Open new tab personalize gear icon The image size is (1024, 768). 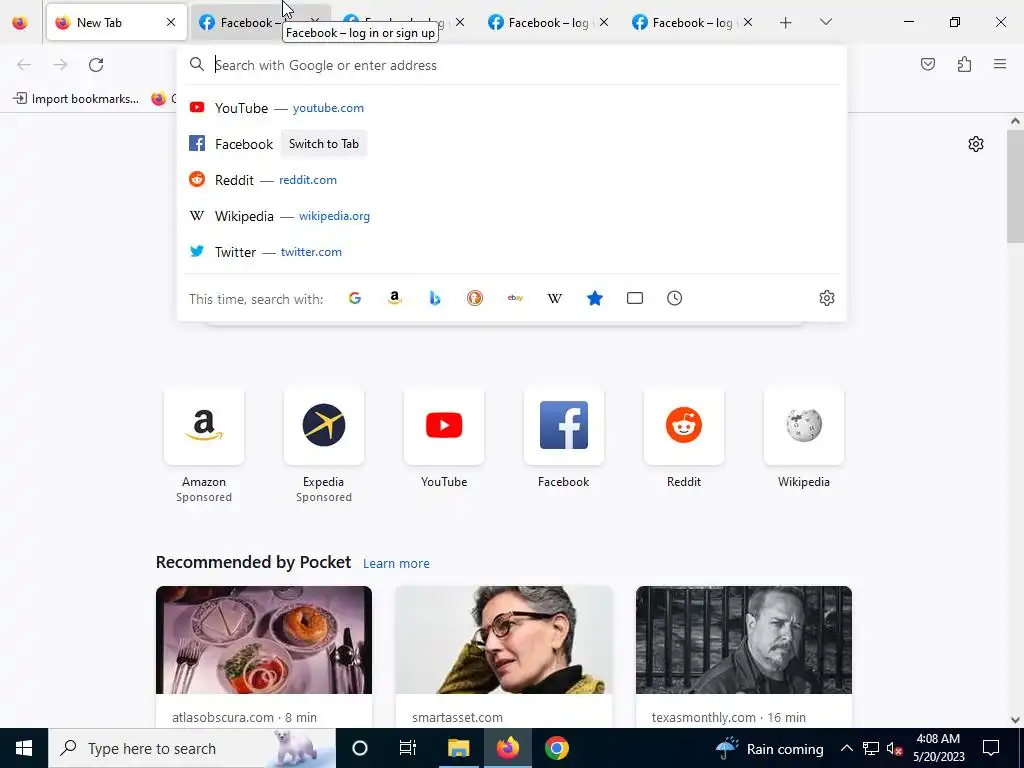pyautogui.click(x=976, y=144)
